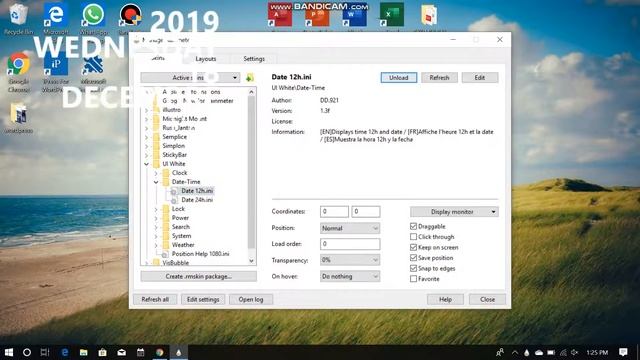Click the Rainmeter taskbar button

pyautogui.click(x=178, y=352)
